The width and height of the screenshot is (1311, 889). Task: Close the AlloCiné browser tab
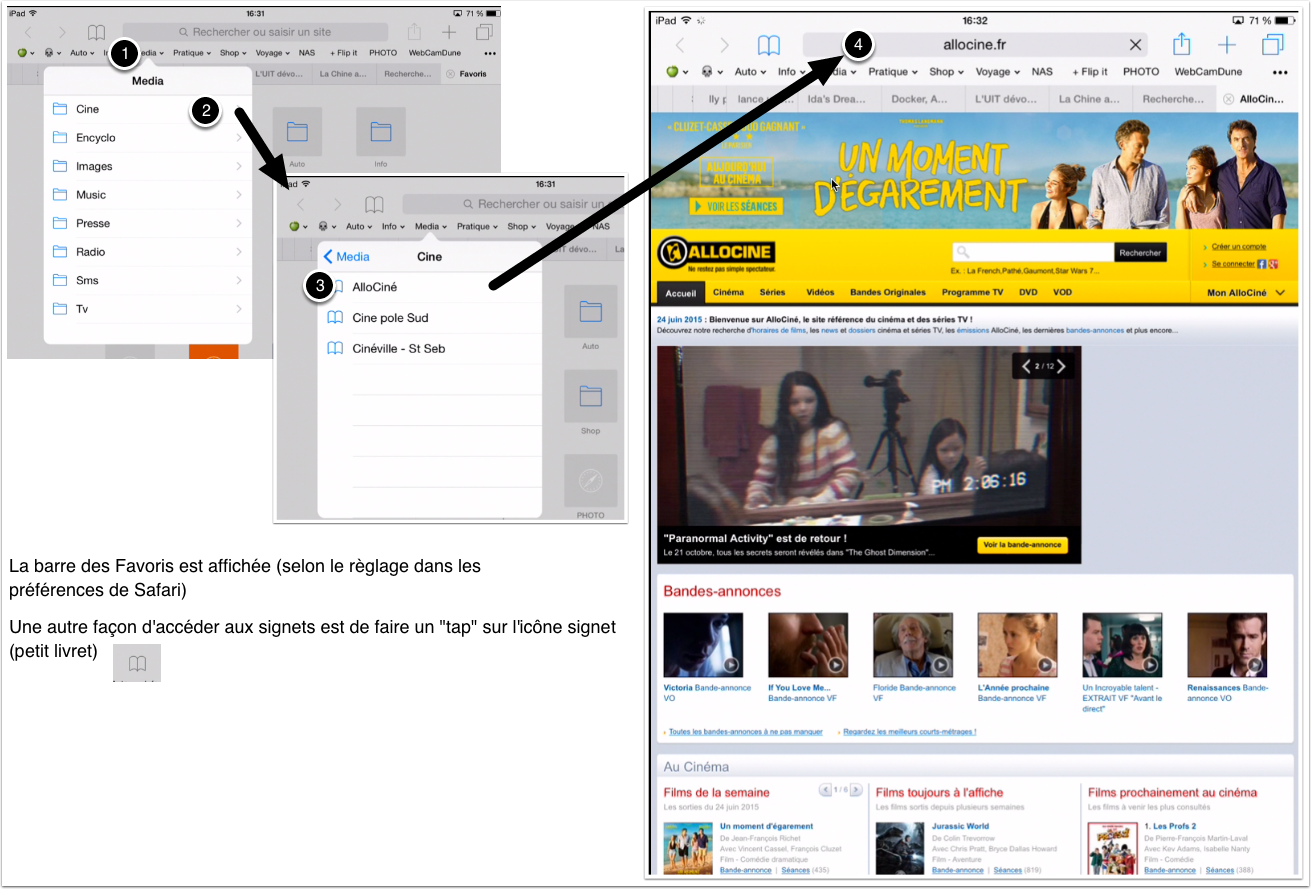point(1228,99)
